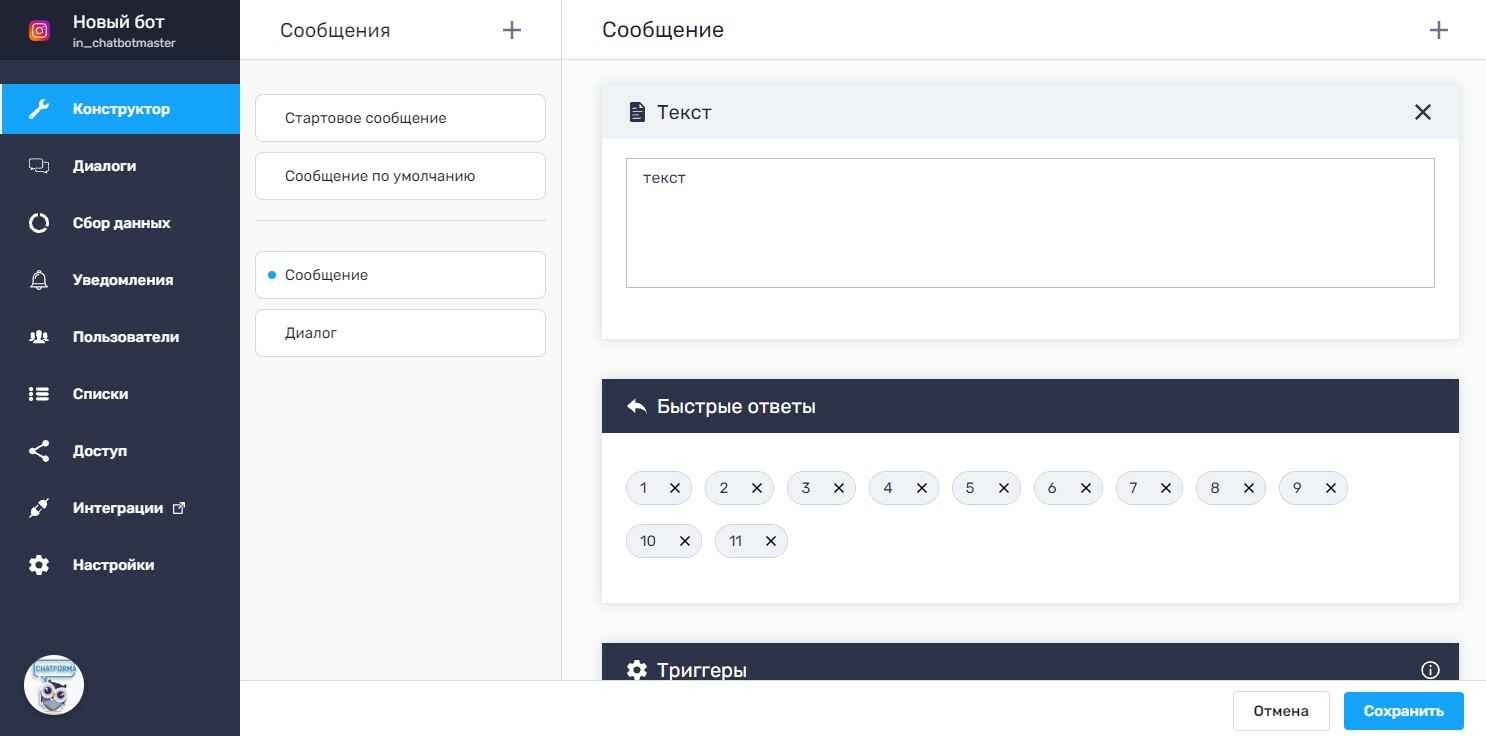Close the Текст block

pos(1423,112)
